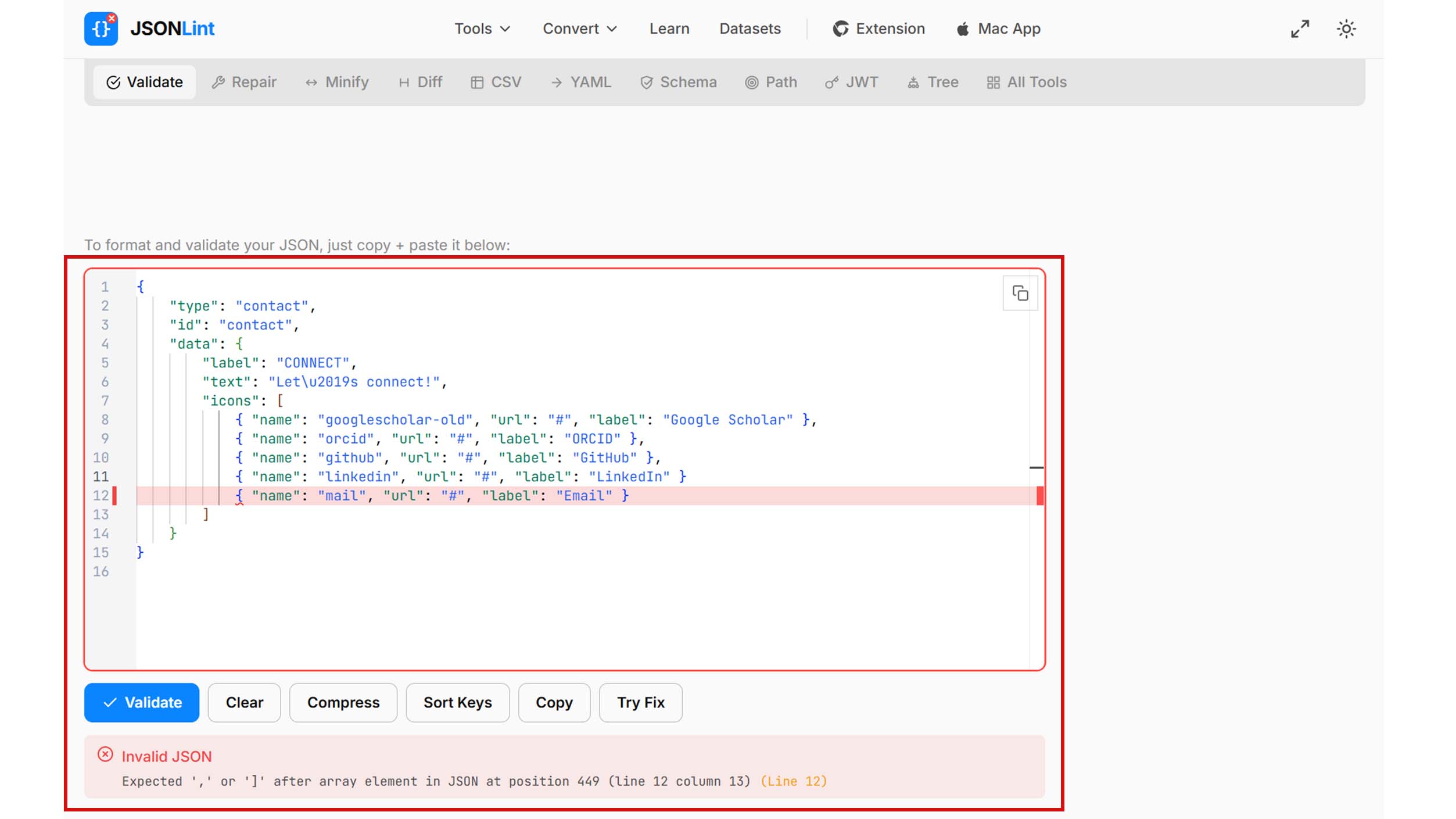This screenshot has width=1456, height=819.
Task: Open the JSONLint home text link
Action: [x=173, y=28]
